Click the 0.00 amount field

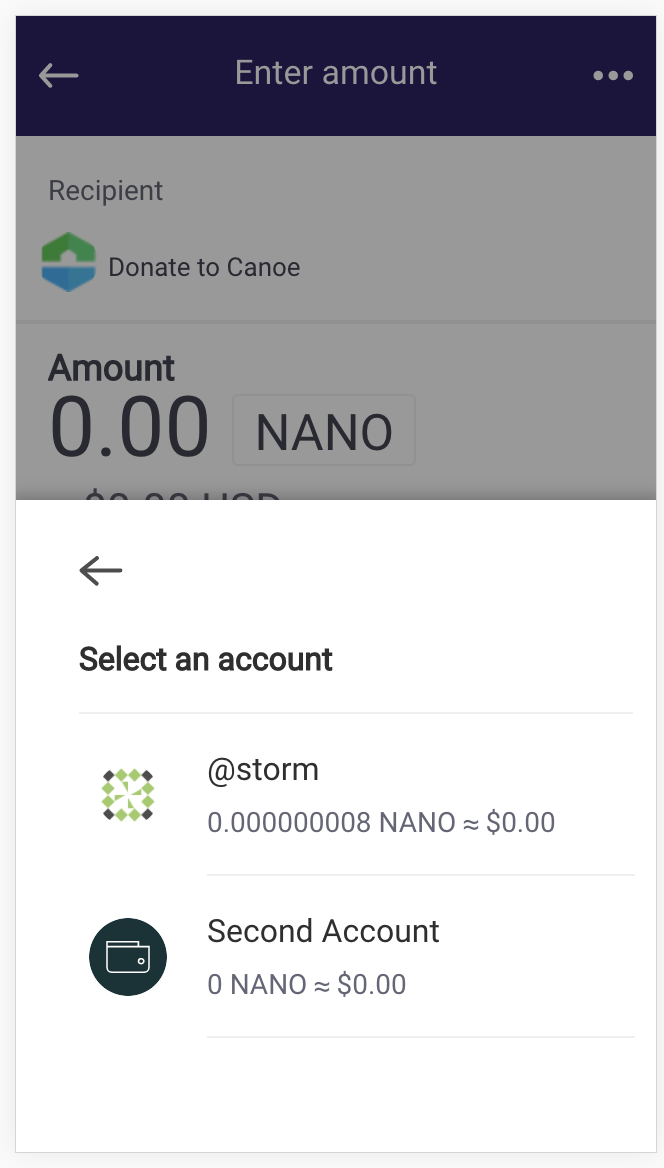129,428
